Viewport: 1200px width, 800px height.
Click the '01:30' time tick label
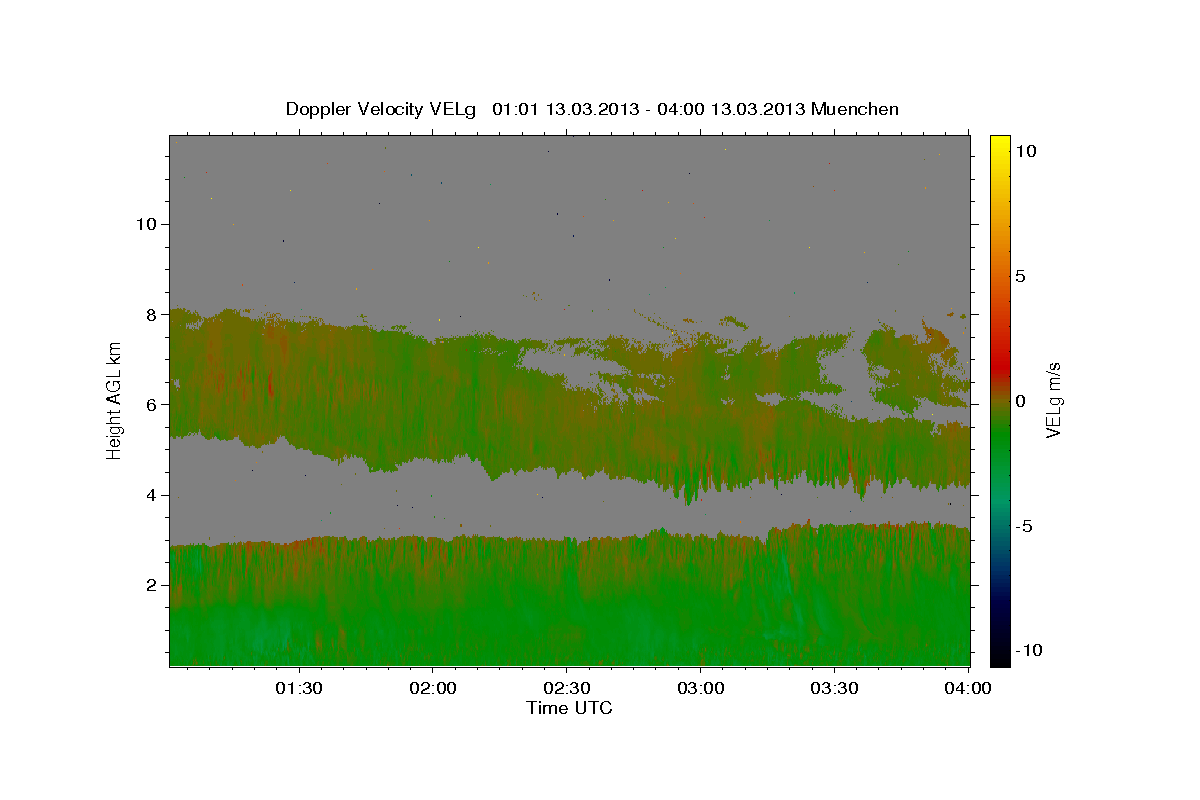click(x=299, y=689)
